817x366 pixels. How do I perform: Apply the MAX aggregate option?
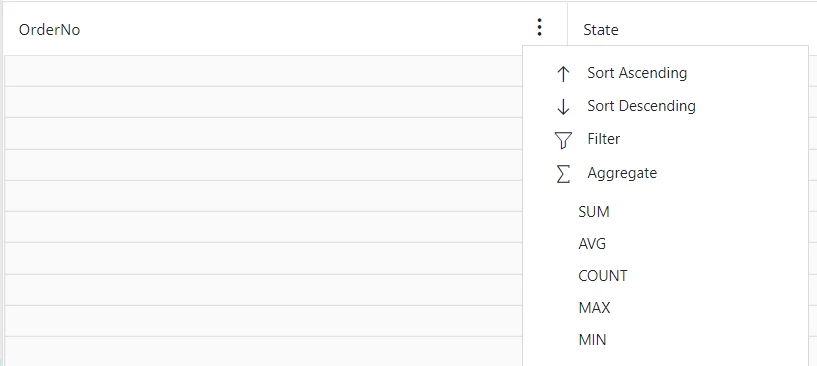(594, 308)
